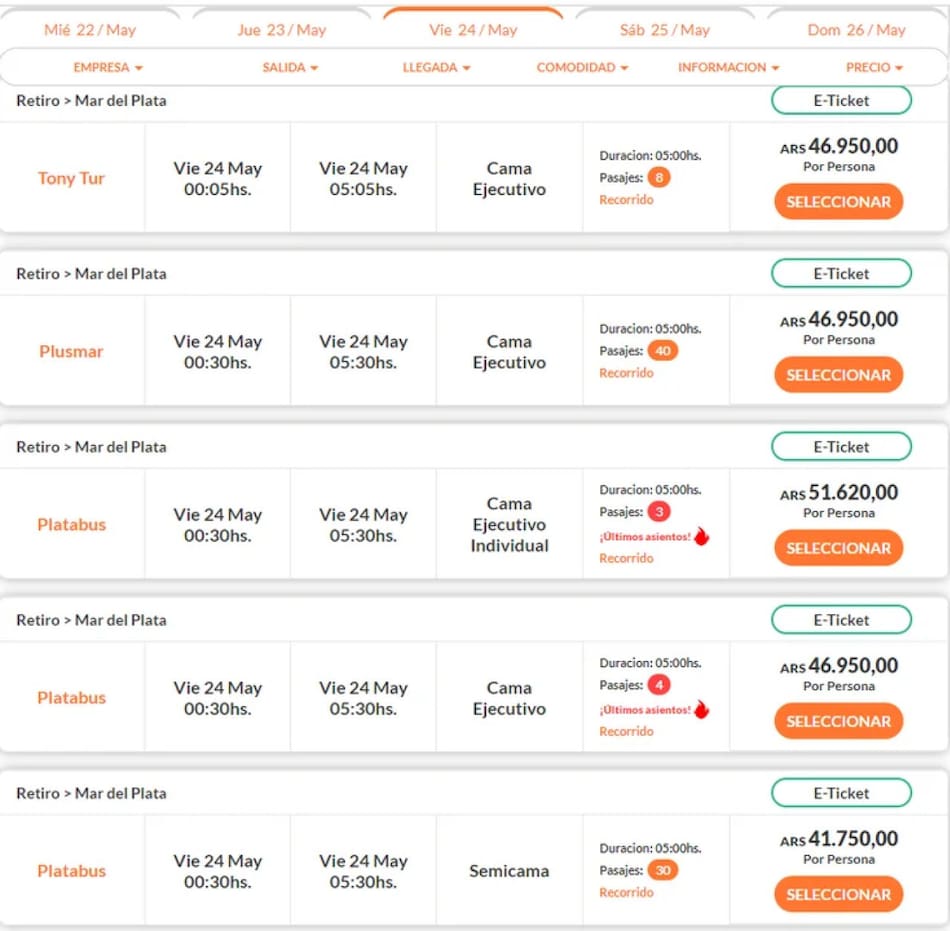Open Recorrido link for the Plusmar trip
This screenshot has width=950, height=931.
coord(626,373)
